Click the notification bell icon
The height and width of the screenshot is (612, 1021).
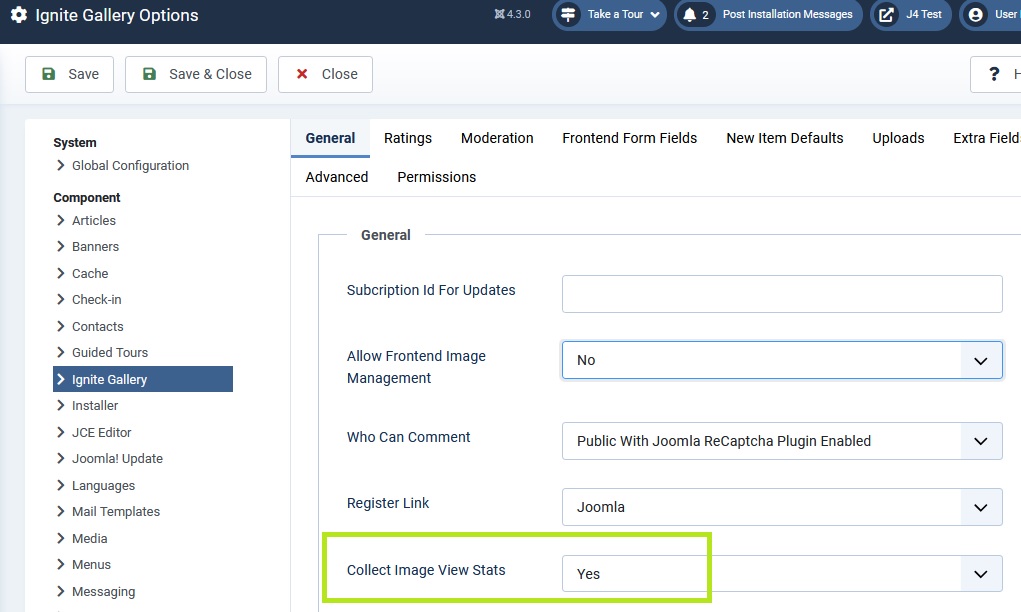(690, 15)
